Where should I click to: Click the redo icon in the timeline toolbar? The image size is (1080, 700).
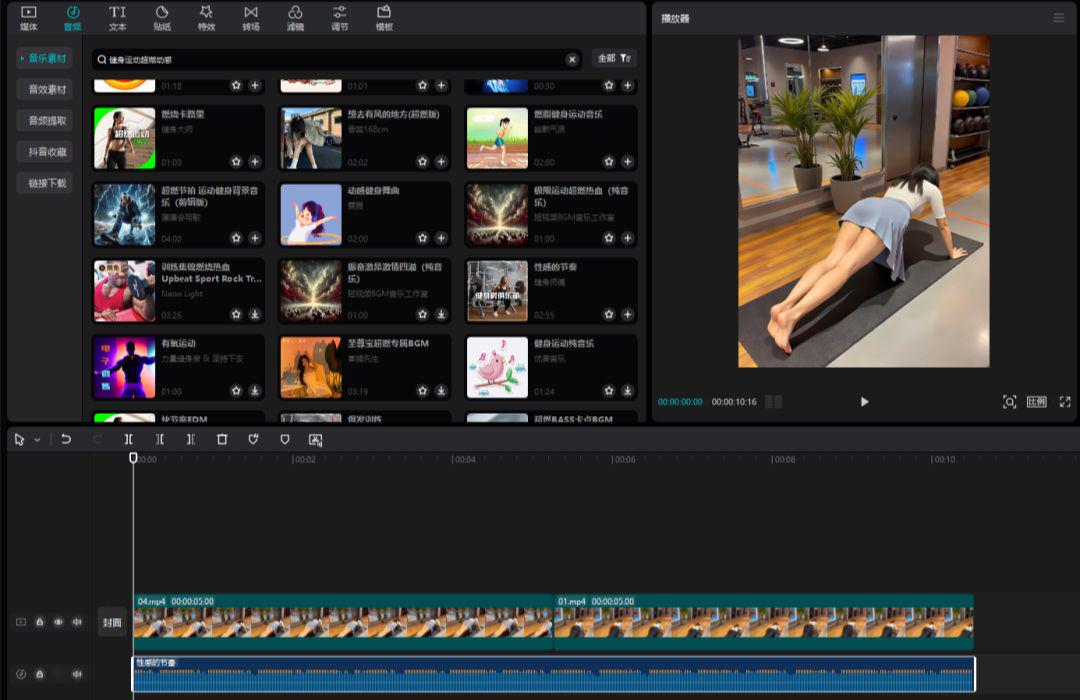96,439
